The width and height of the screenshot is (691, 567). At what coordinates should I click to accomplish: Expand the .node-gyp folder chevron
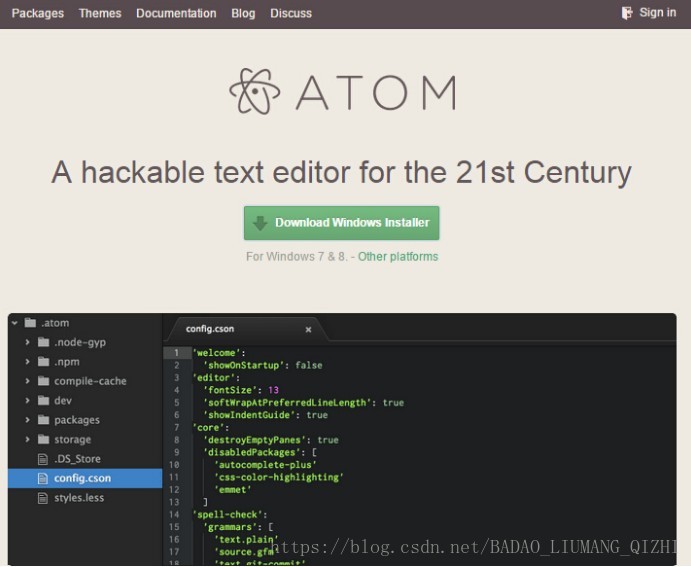[27, 342]
